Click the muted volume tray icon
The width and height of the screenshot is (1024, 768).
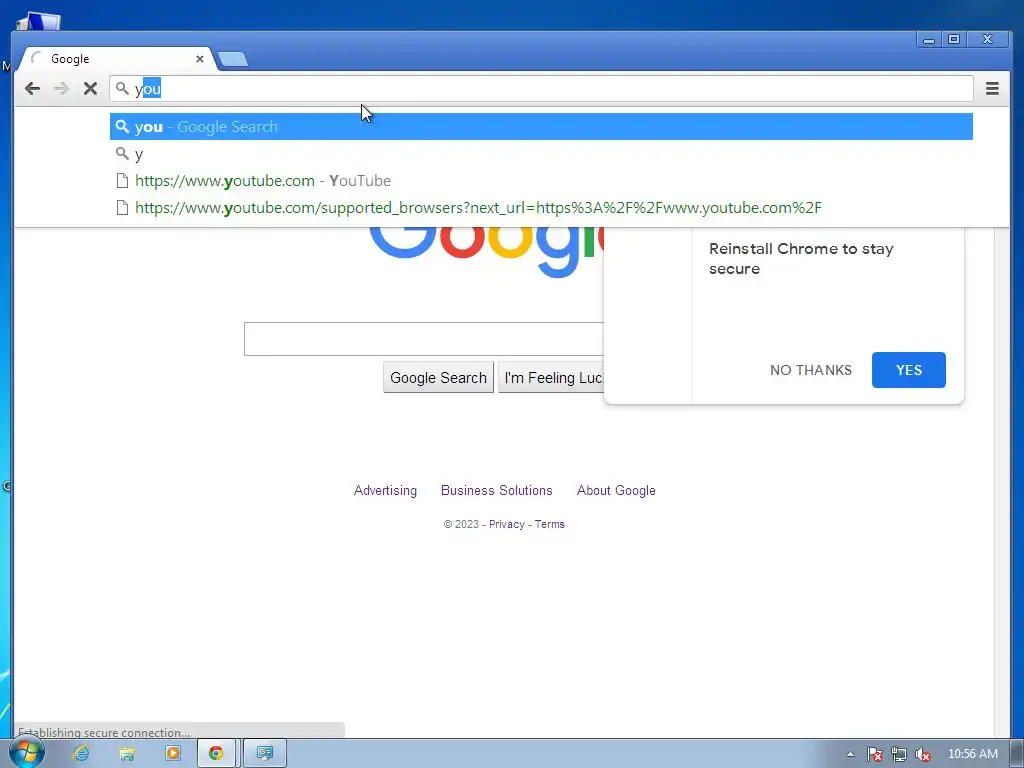tap(923, 754)
